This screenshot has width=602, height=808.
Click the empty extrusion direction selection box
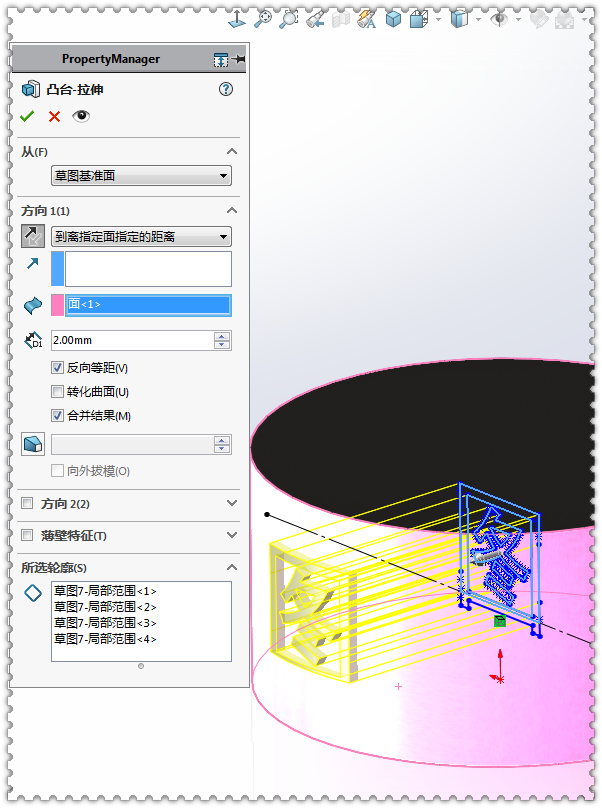(x=148, y=268)
